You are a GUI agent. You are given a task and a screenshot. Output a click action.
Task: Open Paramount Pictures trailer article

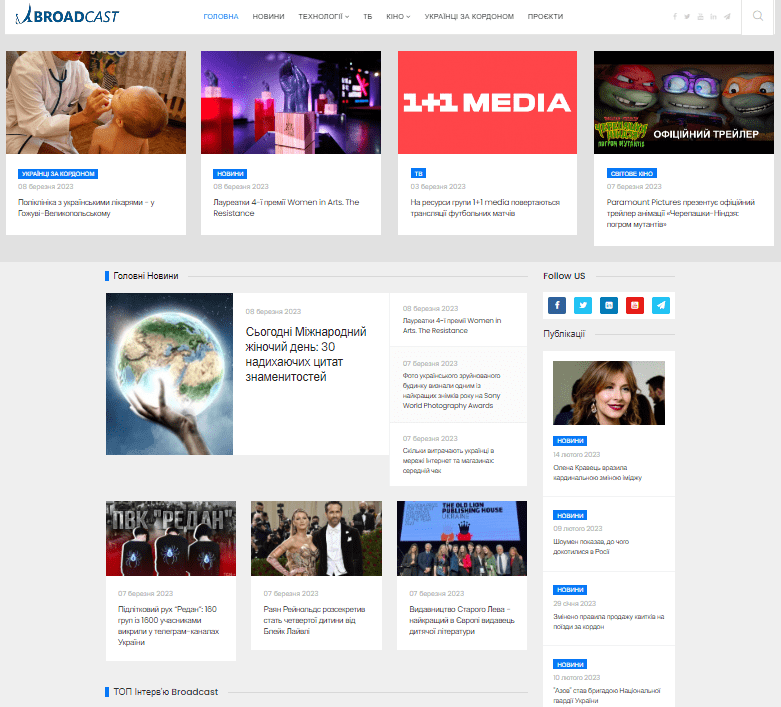[680, 213]
